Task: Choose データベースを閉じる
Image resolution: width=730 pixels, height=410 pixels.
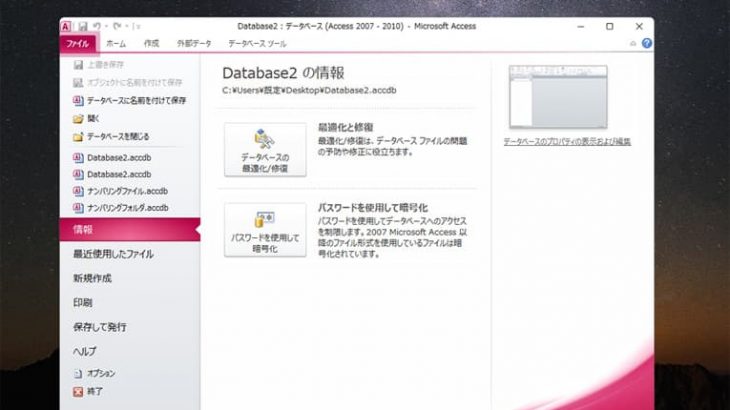Action: tap(118, 137)
